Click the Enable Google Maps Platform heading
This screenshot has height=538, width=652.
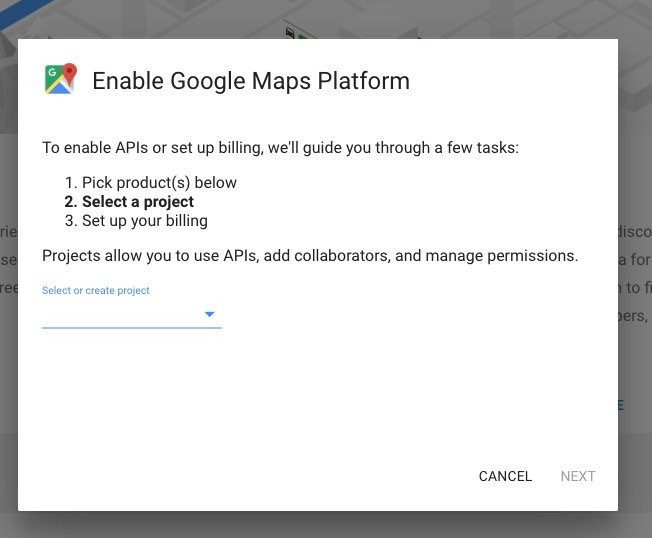(251, 81)
